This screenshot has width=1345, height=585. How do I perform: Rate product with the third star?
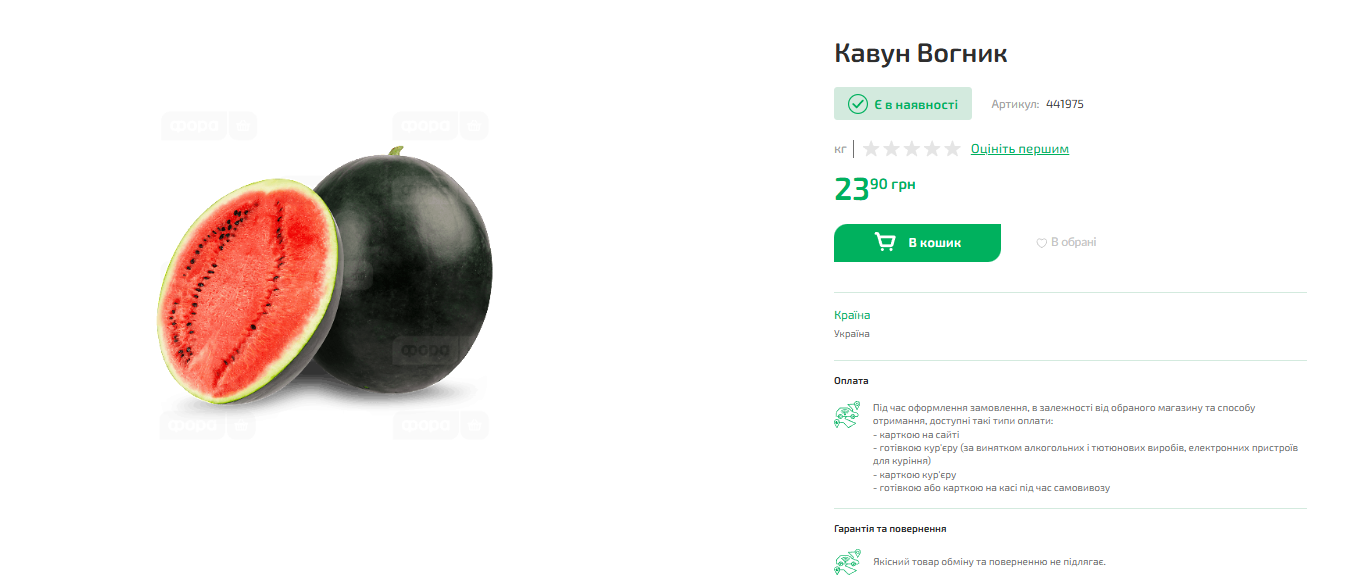click(x=911, y=149)
